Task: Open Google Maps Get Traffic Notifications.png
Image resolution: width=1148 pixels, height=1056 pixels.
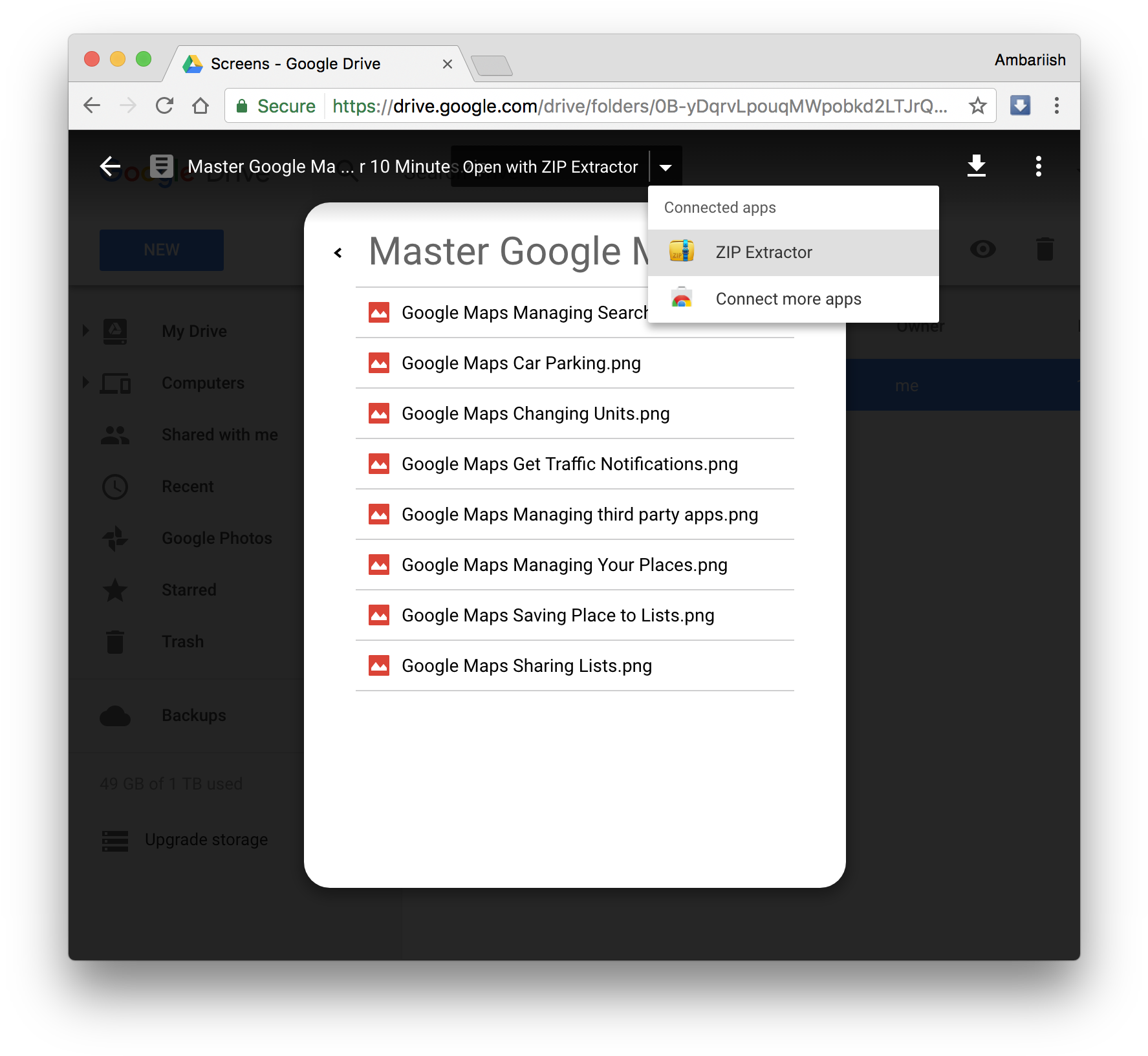Action: click(x=574, y=464)
